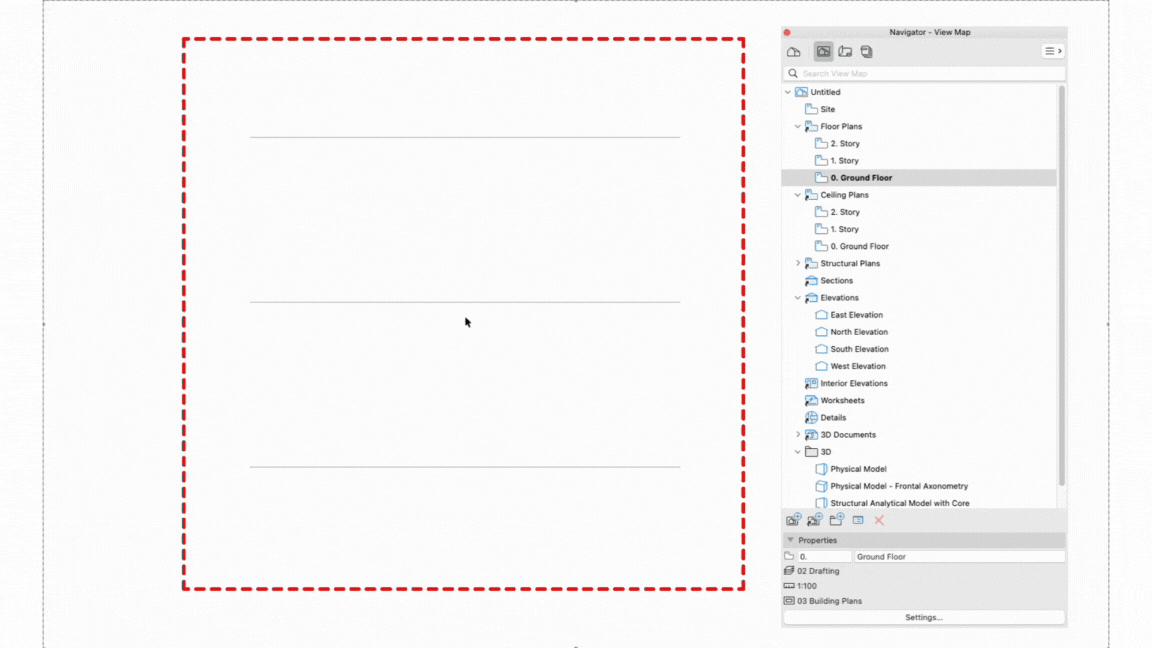Click the Elevations folder icon
Viewport: 1152px width, 648px height.
[811, 298]
